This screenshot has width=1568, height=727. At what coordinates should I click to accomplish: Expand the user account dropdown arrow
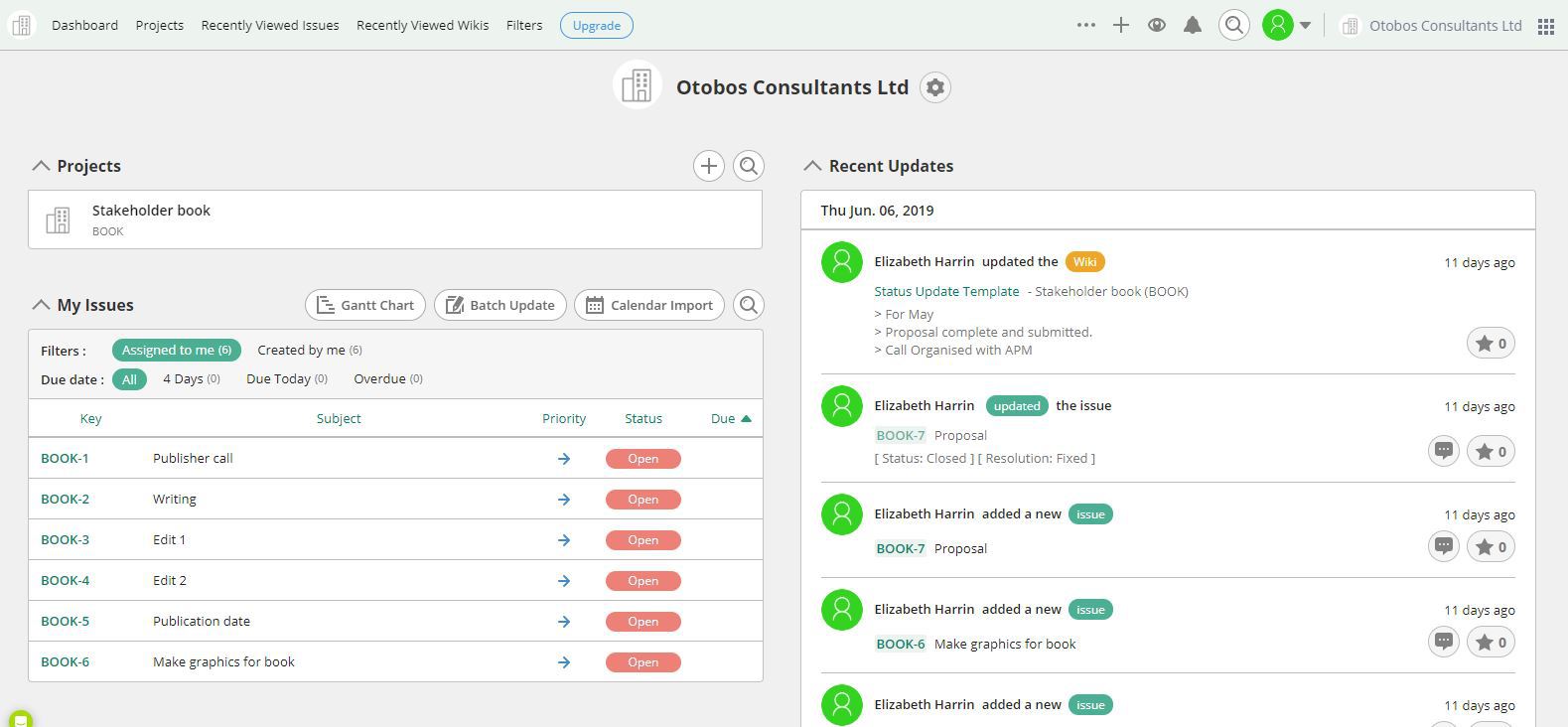pos(1306,26)
